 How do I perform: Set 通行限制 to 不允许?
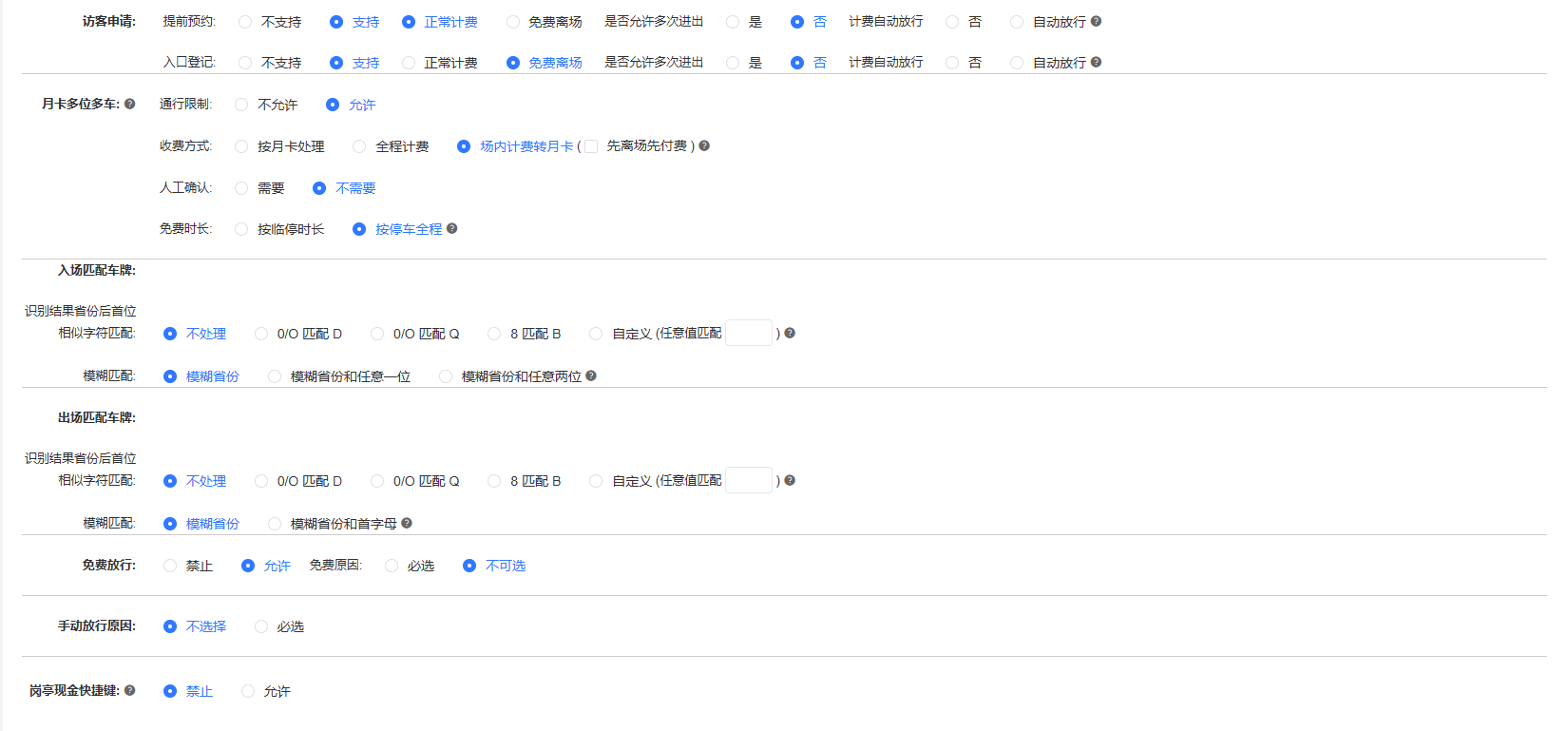[241, 105]
